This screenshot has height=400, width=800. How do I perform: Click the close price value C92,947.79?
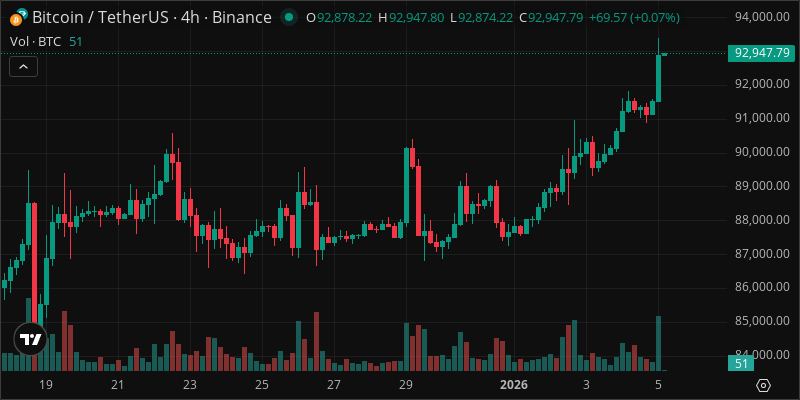(x=551, y=18)
